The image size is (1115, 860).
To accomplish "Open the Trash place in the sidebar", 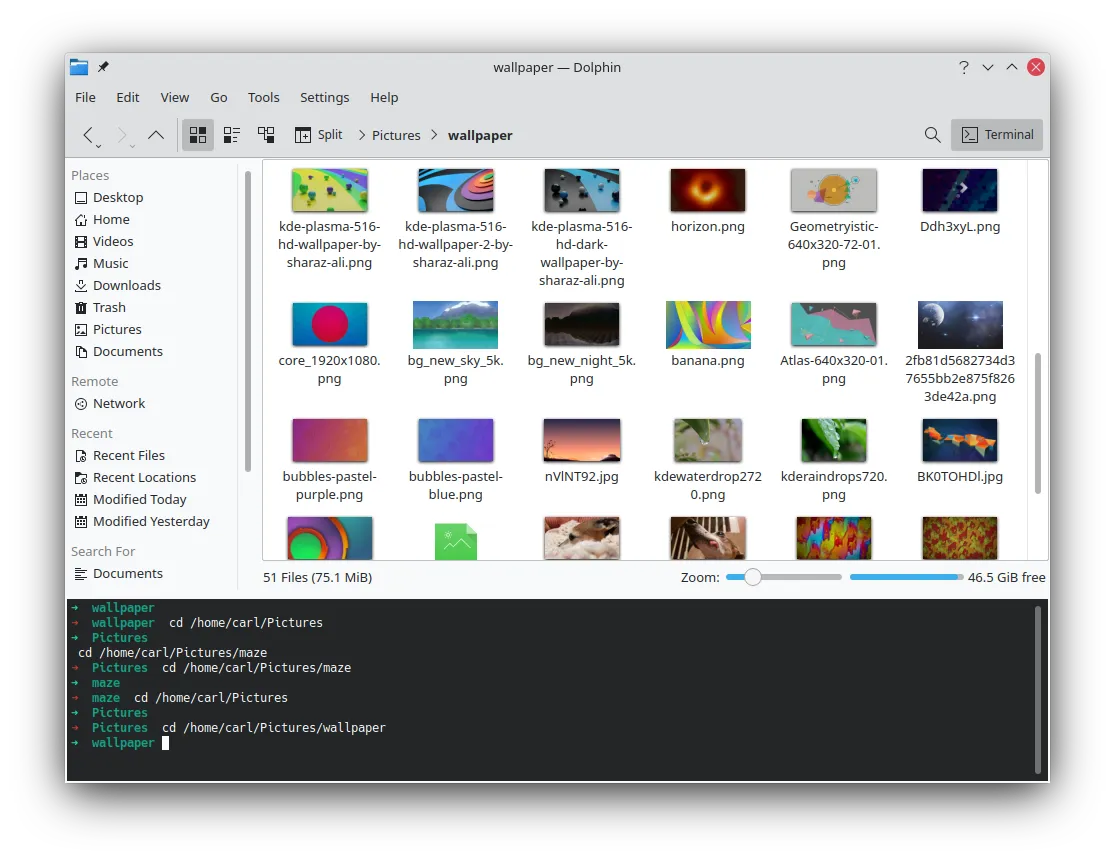I will tap(108, 307).
